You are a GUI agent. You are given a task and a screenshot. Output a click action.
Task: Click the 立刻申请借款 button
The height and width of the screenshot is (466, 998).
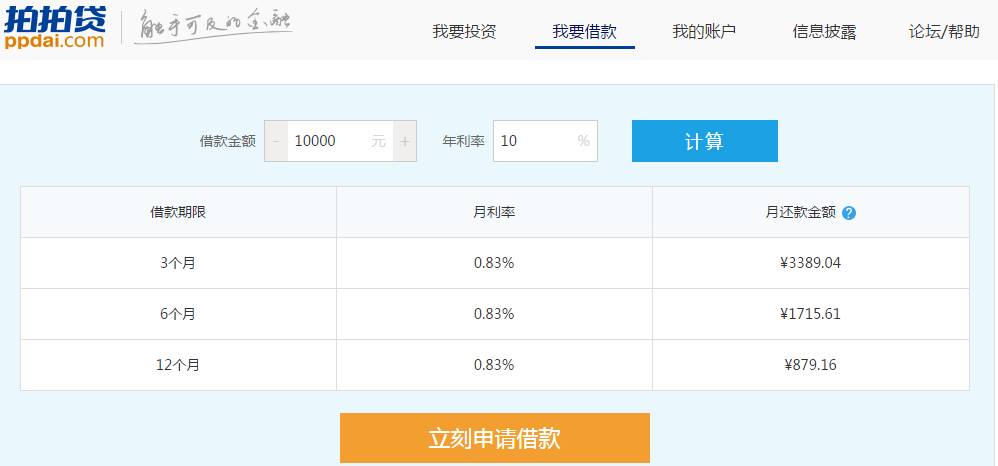point(495,438)
